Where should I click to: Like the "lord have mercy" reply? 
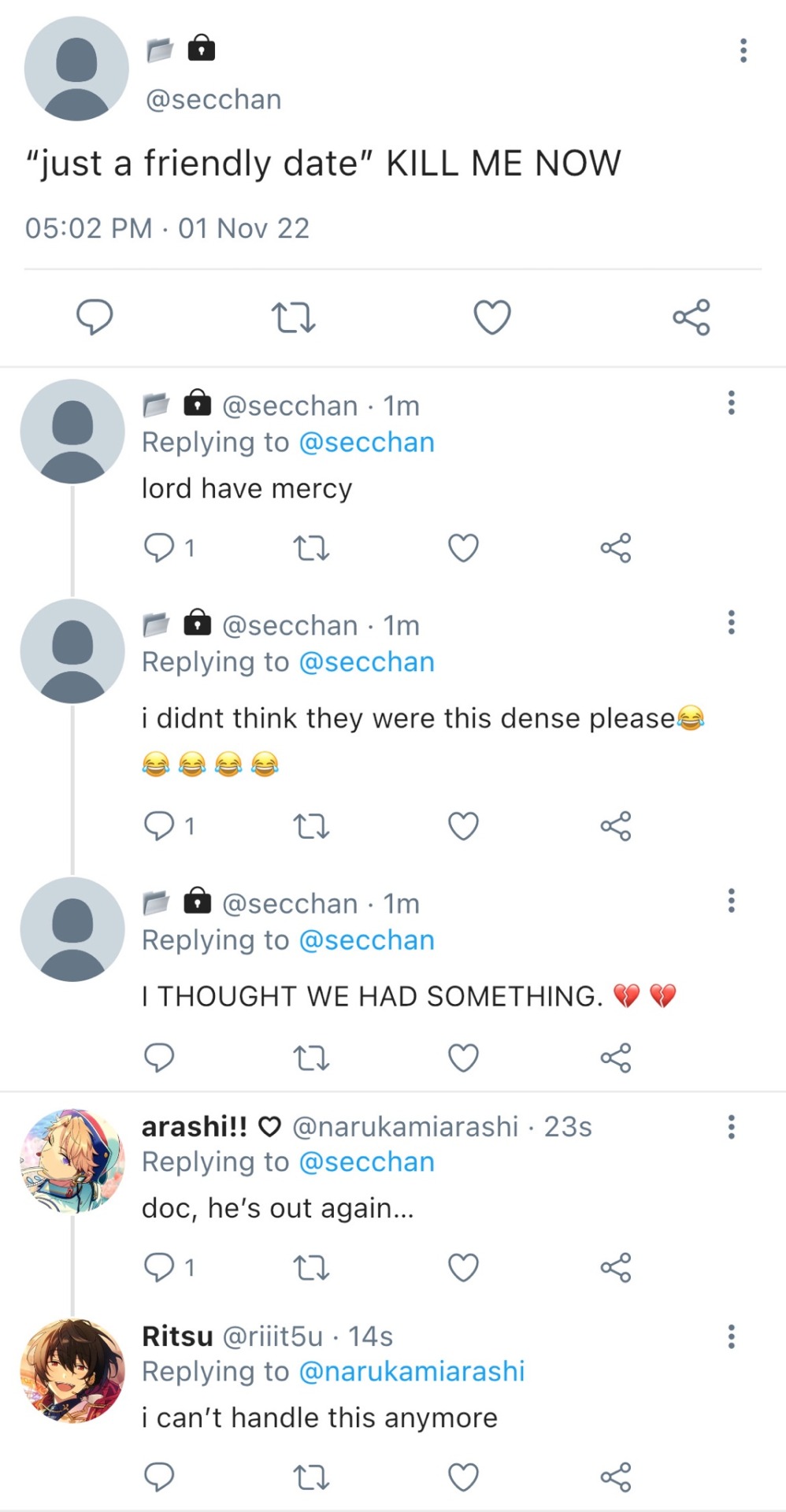pyautogui.click(x=463, y=548)
